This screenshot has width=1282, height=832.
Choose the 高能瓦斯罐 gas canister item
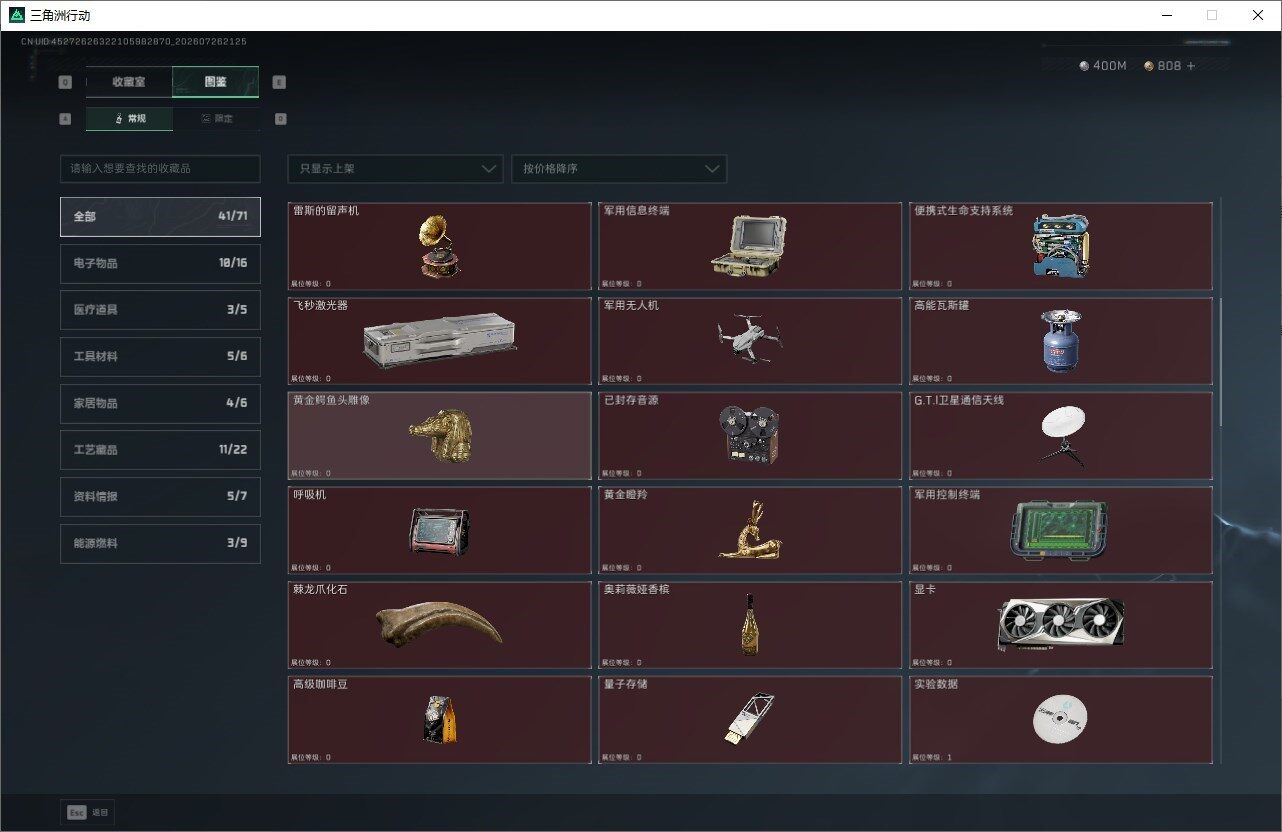click(x=1061, y=341)
